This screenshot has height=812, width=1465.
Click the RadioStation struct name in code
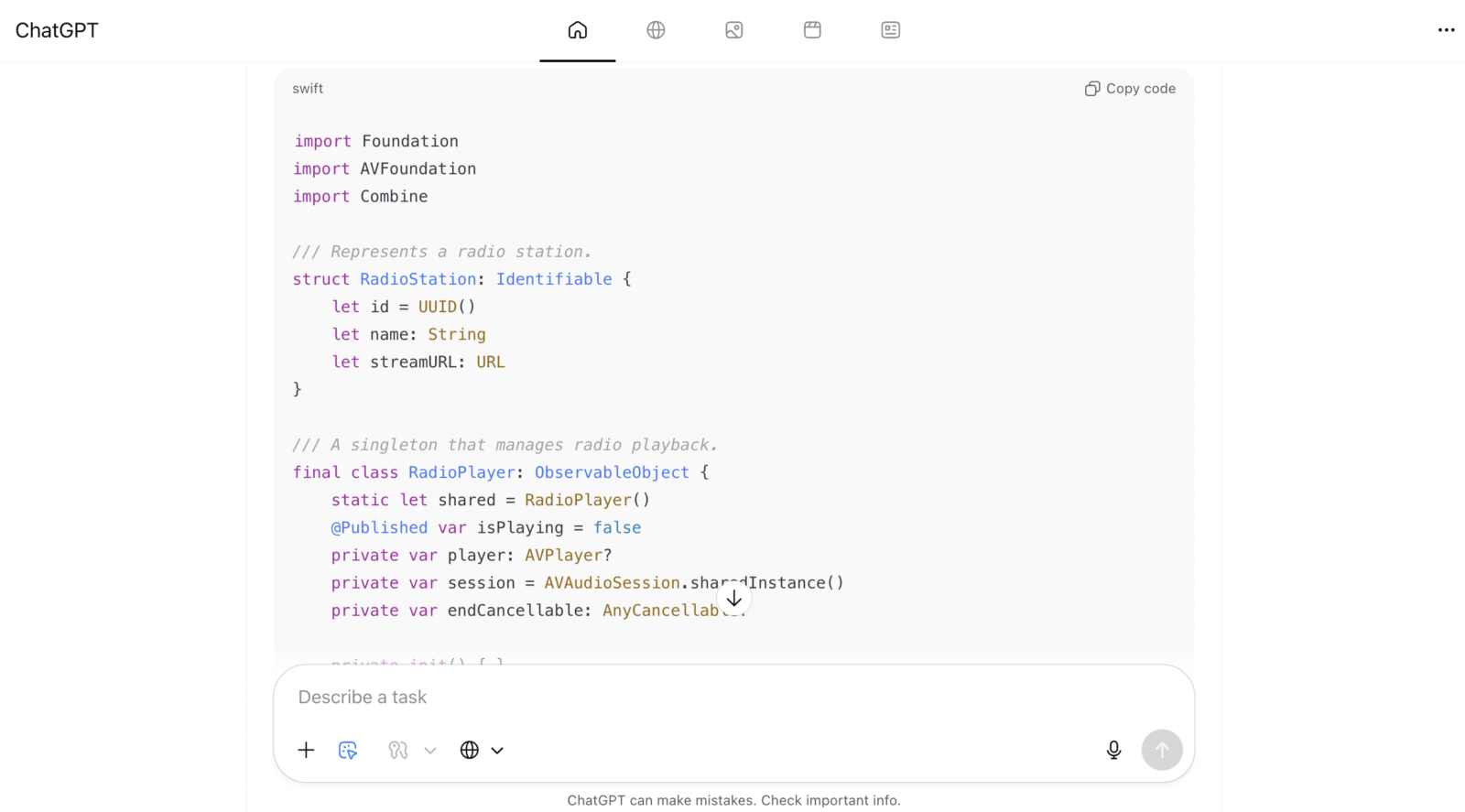coord(418,279)
